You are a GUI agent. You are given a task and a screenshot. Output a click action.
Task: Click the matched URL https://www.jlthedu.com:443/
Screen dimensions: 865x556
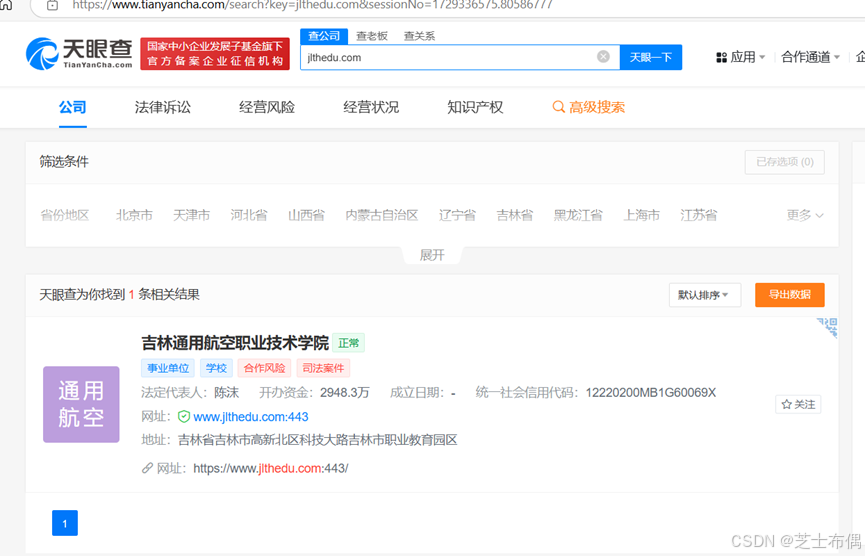point(270,469)
